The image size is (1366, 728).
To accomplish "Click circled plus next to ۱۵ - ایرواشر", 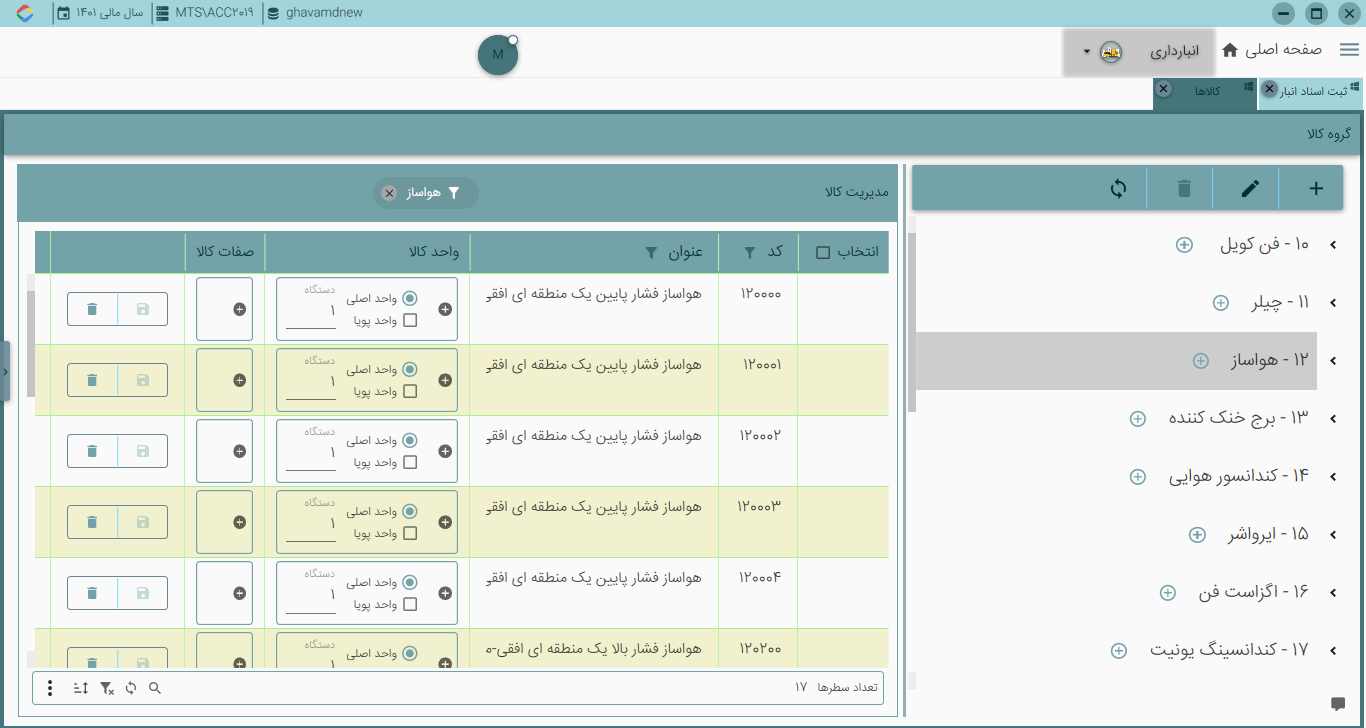I will tap(1197, 535).
